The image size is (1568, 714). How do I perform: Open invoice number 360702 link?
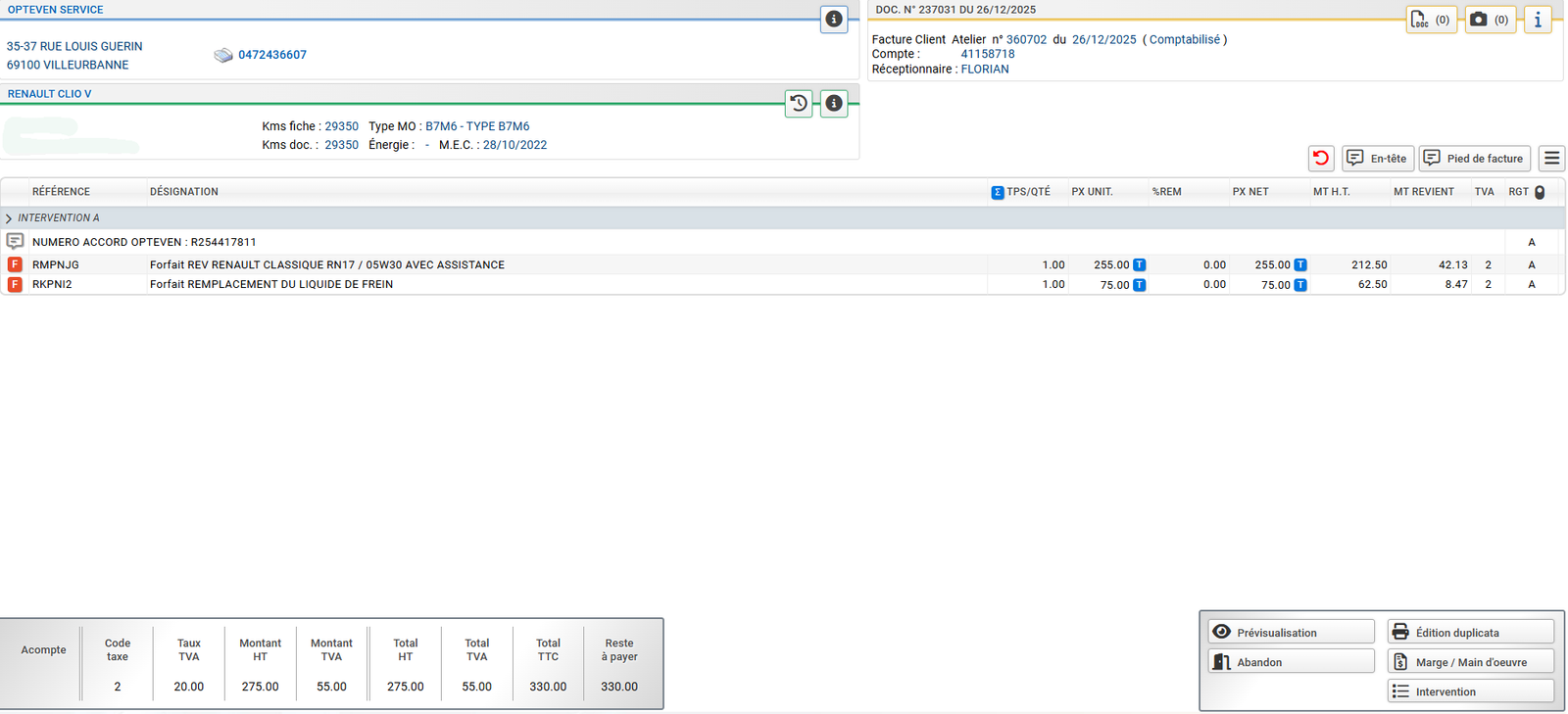(x=1026, y=39)
